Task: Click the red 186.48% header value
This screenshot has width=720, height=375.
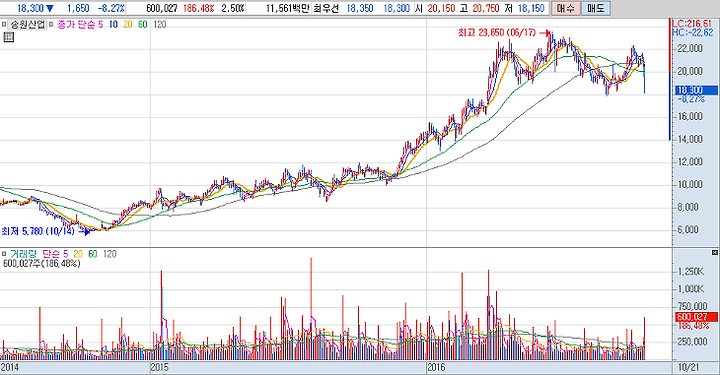Action: pos(198,8)
